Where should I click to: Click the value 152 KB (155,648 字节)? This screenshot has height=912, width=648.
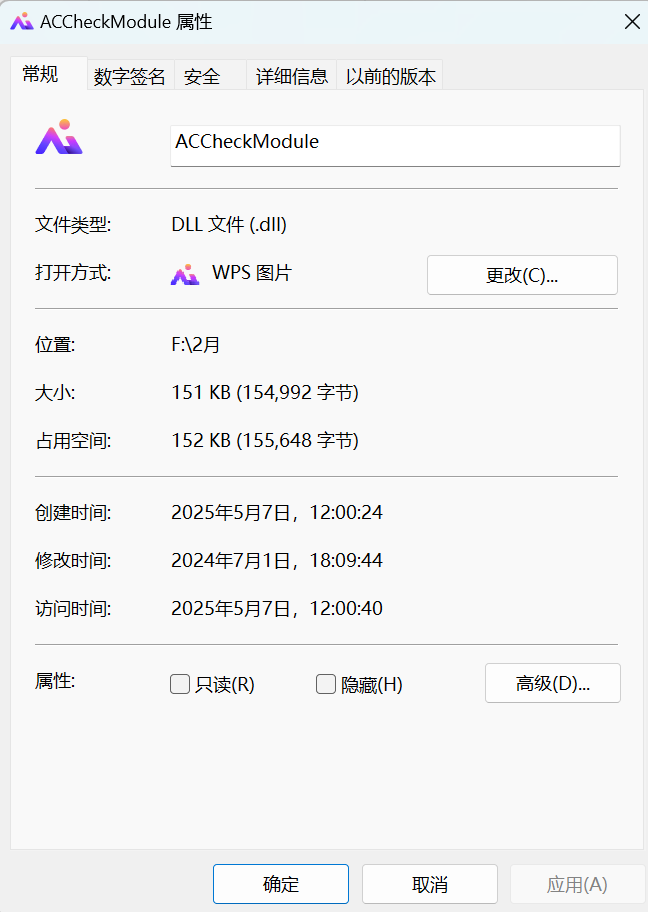(265, 440)
